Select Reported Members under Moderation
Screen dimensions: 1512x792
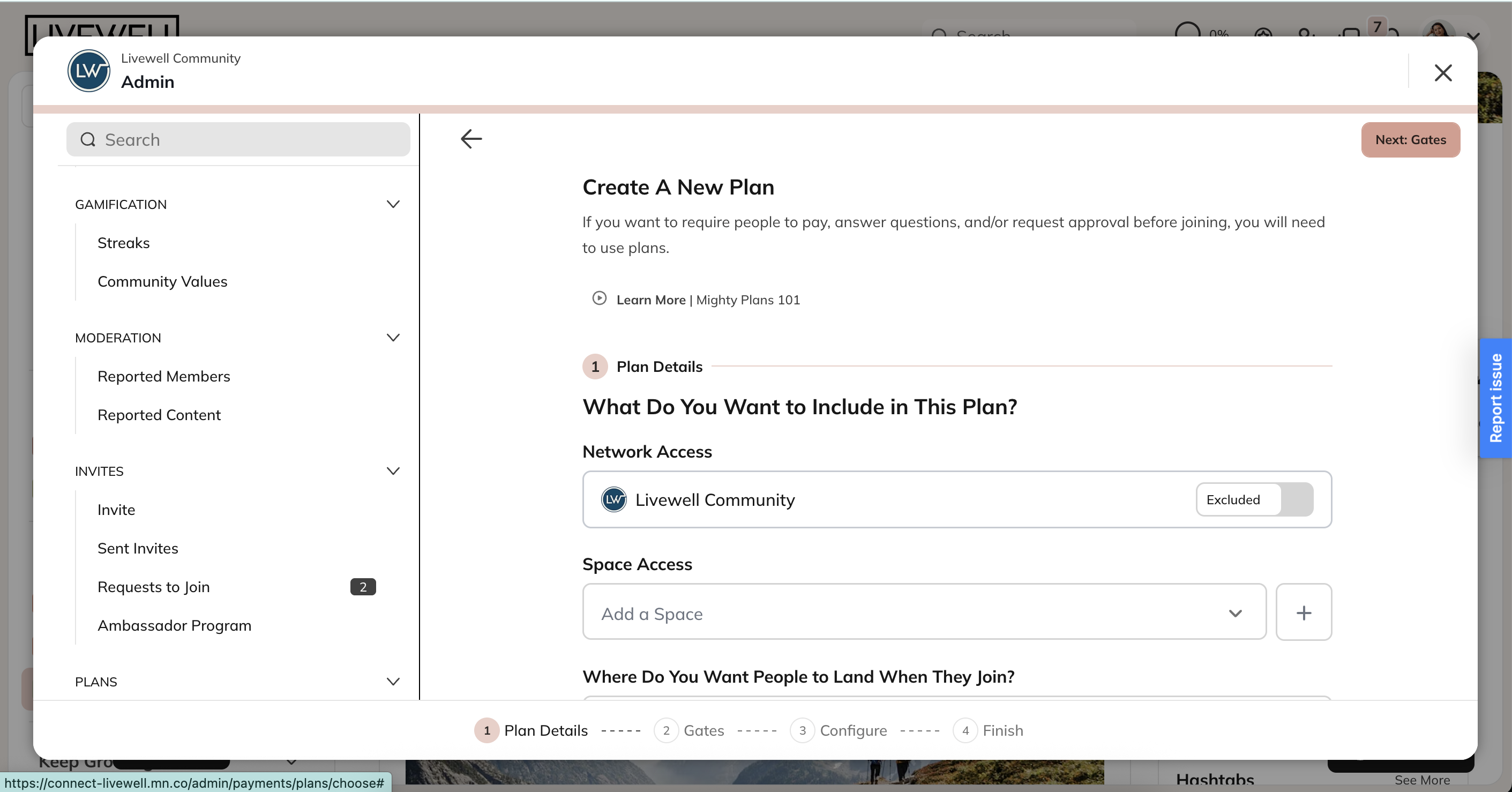[x=164, y=376]
